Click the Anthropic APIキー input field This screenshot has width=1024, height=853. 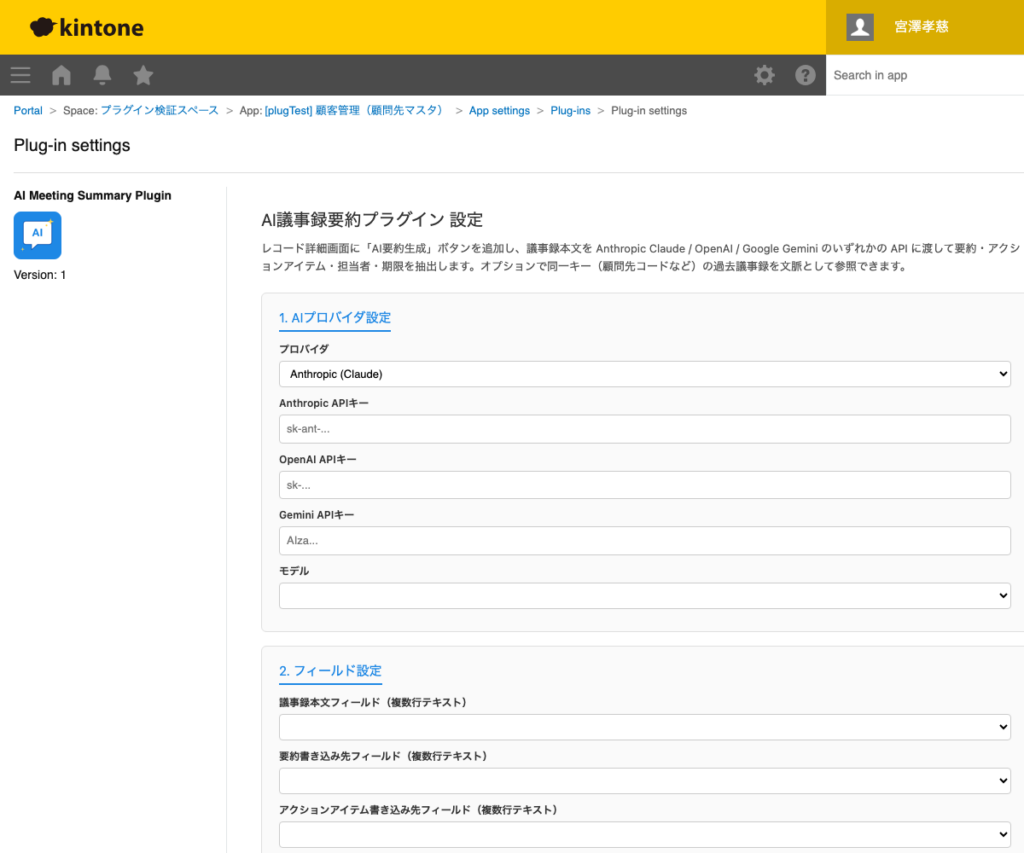pyautogui.click(x=643, y=428)
